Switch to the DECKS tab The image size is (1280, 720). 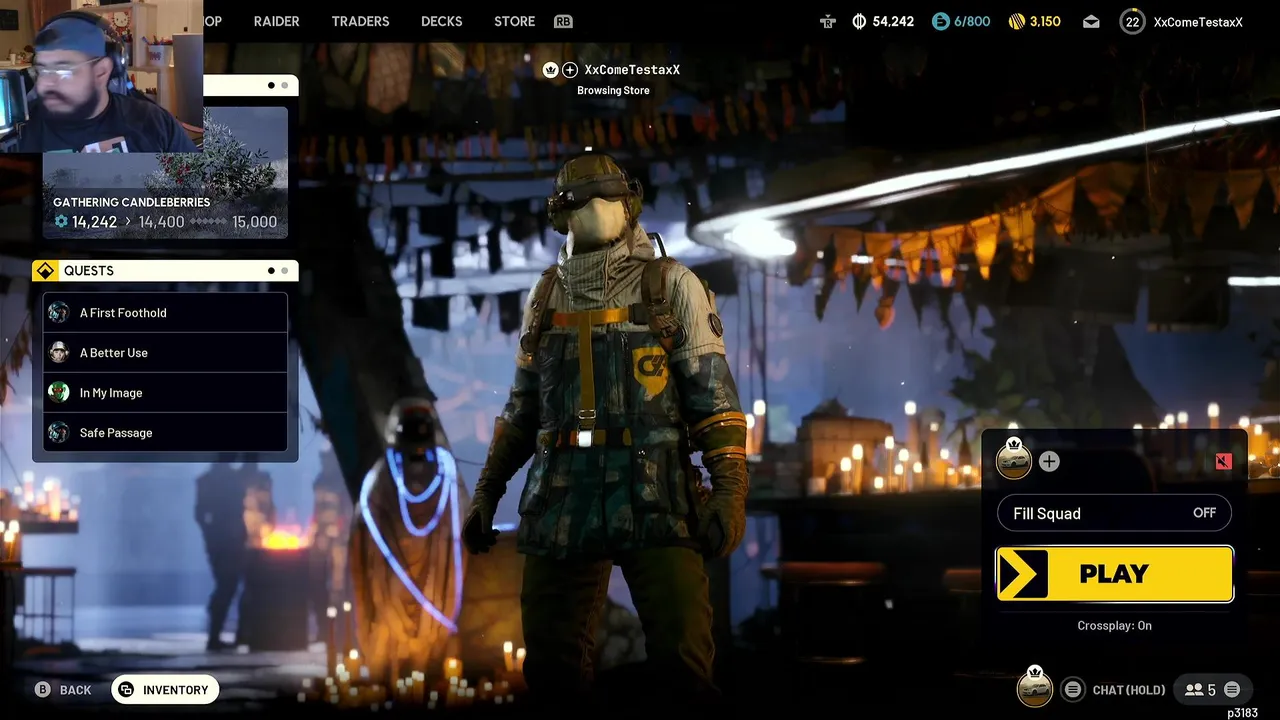click(441, 21)
